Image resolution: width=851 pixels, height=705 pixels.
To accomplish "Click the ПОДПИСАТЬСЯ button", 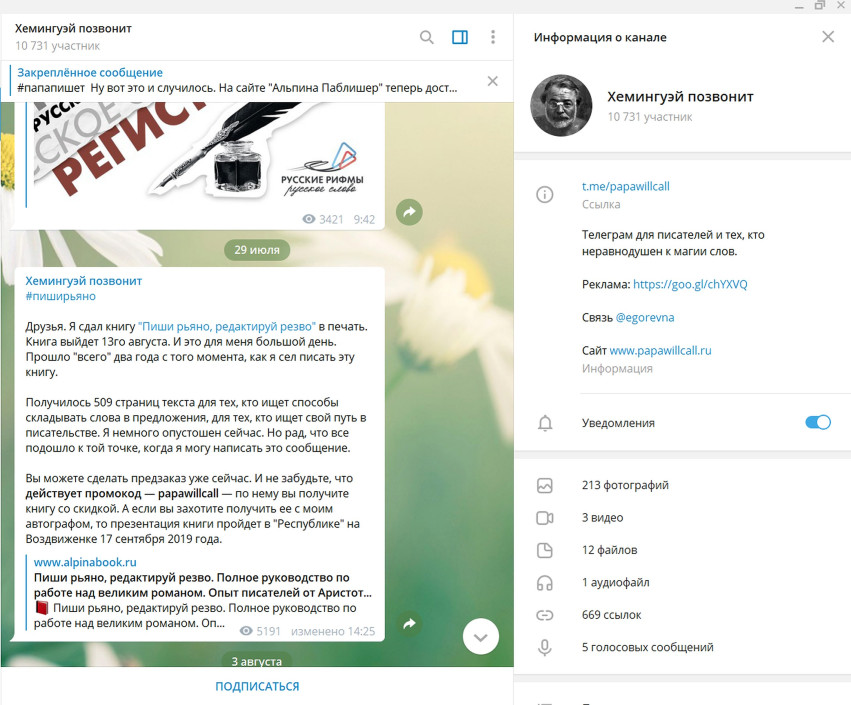I will tap(257, 686).
